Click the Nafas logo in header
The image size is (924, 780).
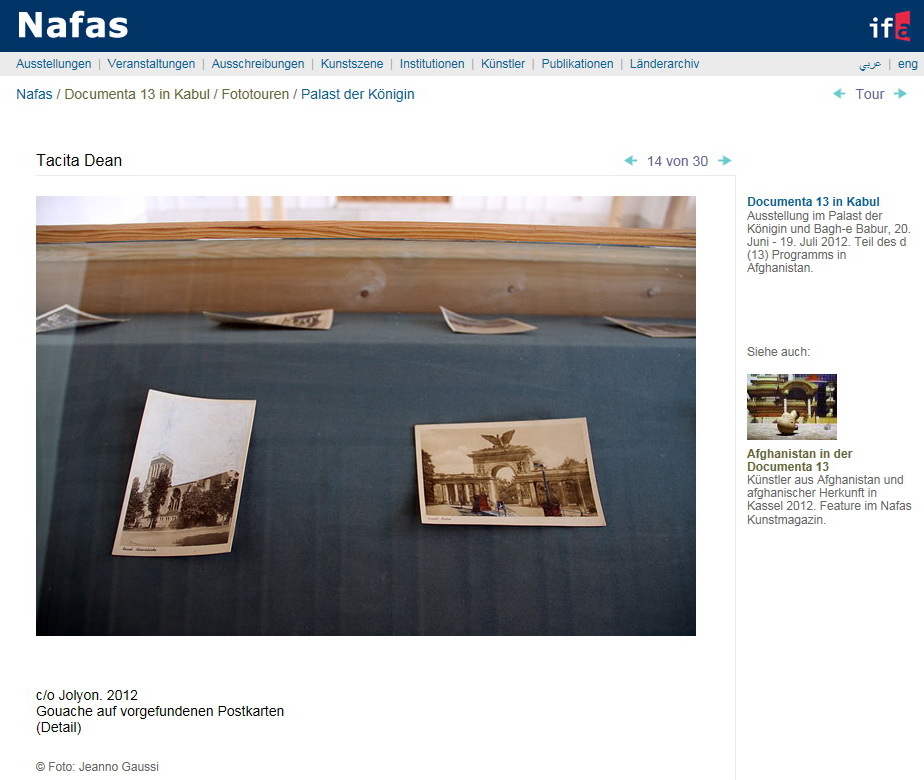click(x=73, y=25)
